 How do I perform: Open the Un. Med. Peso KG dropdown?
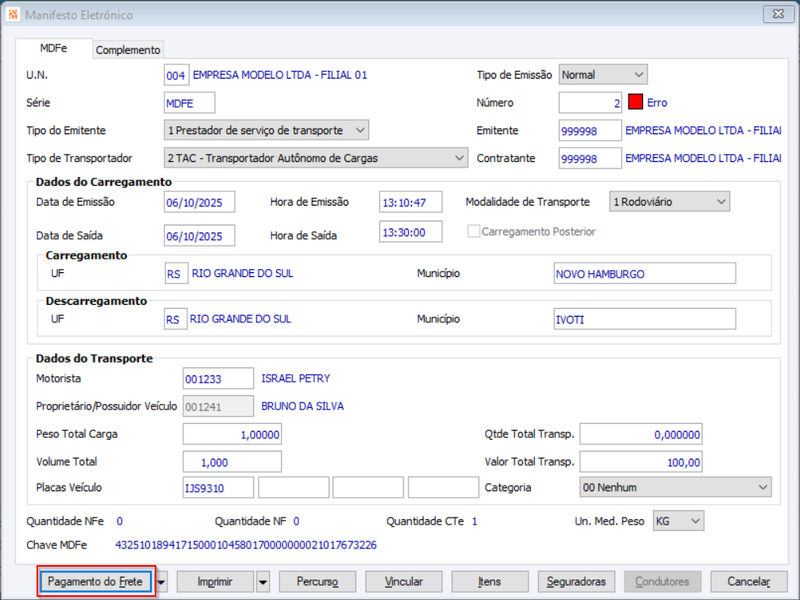(678, 521)
